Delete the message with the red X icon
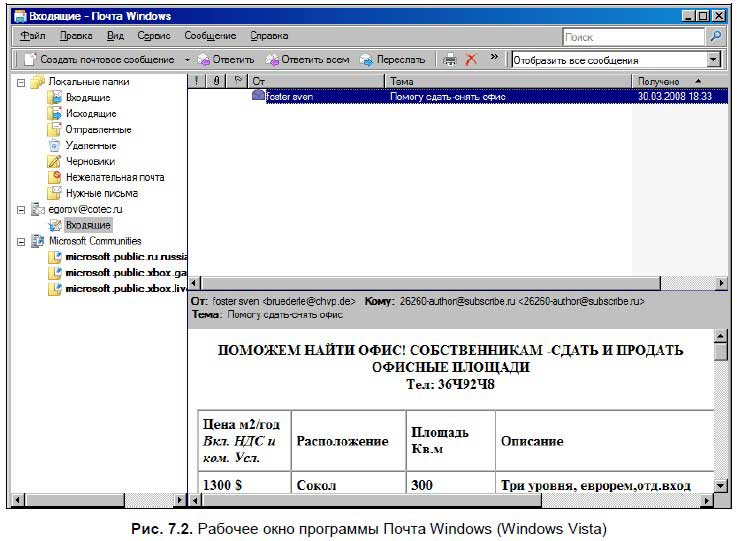Screen dimensions: 737x541 click(x=471, y=60)
